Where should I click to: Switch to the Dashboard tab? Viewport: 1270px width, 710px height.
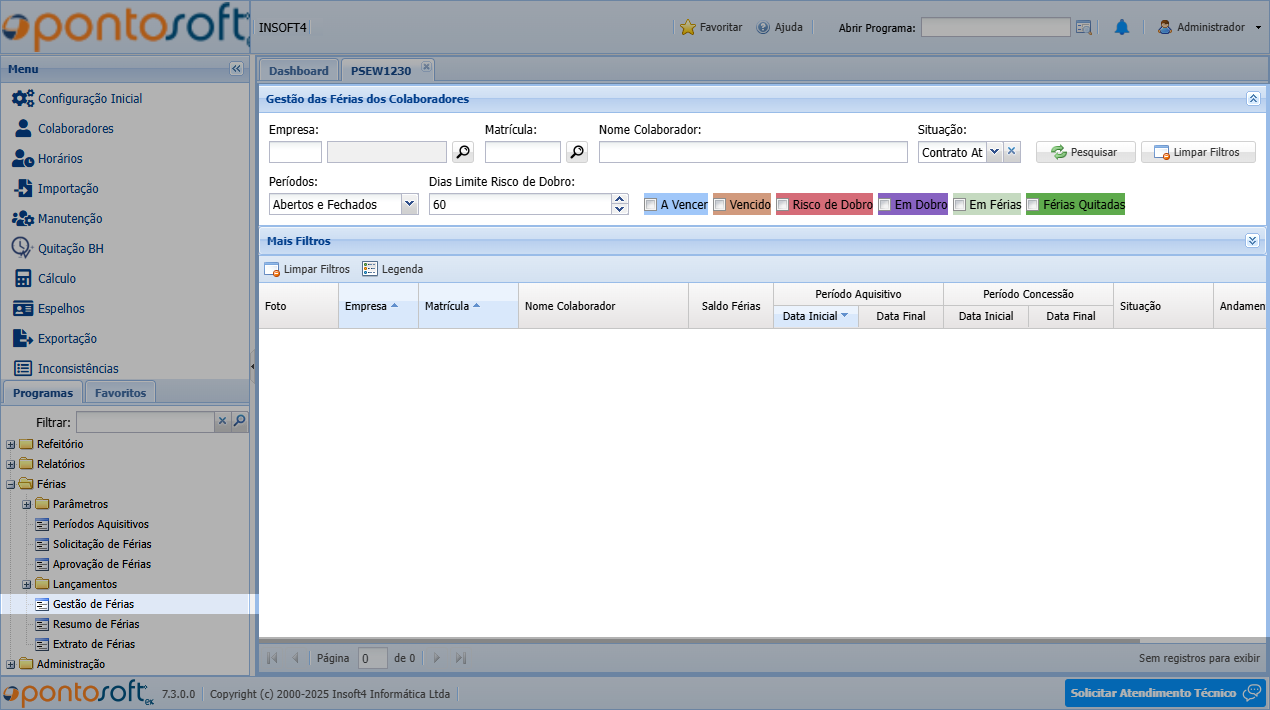(298, 71)
